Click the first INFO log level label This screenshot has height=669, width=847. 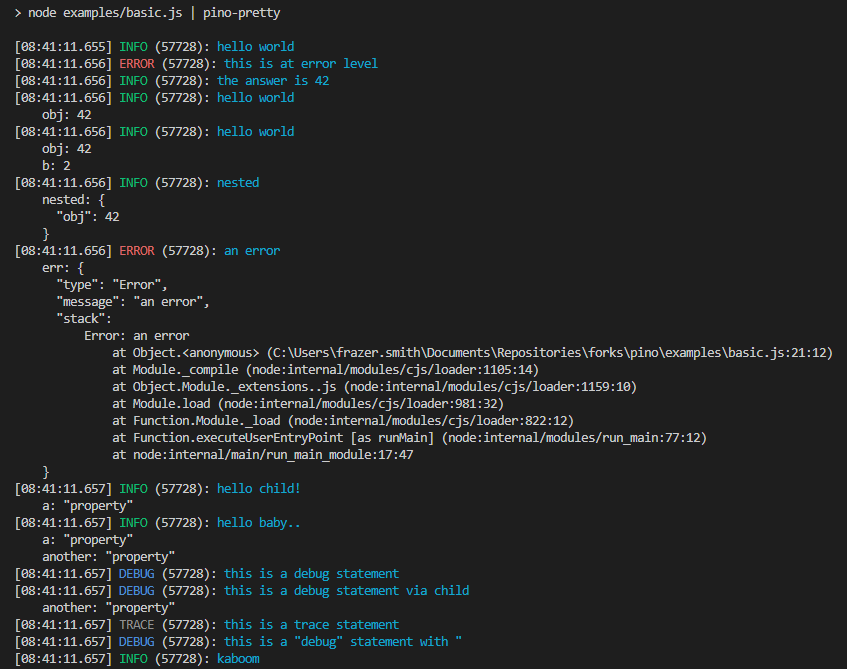coord(133,46)
